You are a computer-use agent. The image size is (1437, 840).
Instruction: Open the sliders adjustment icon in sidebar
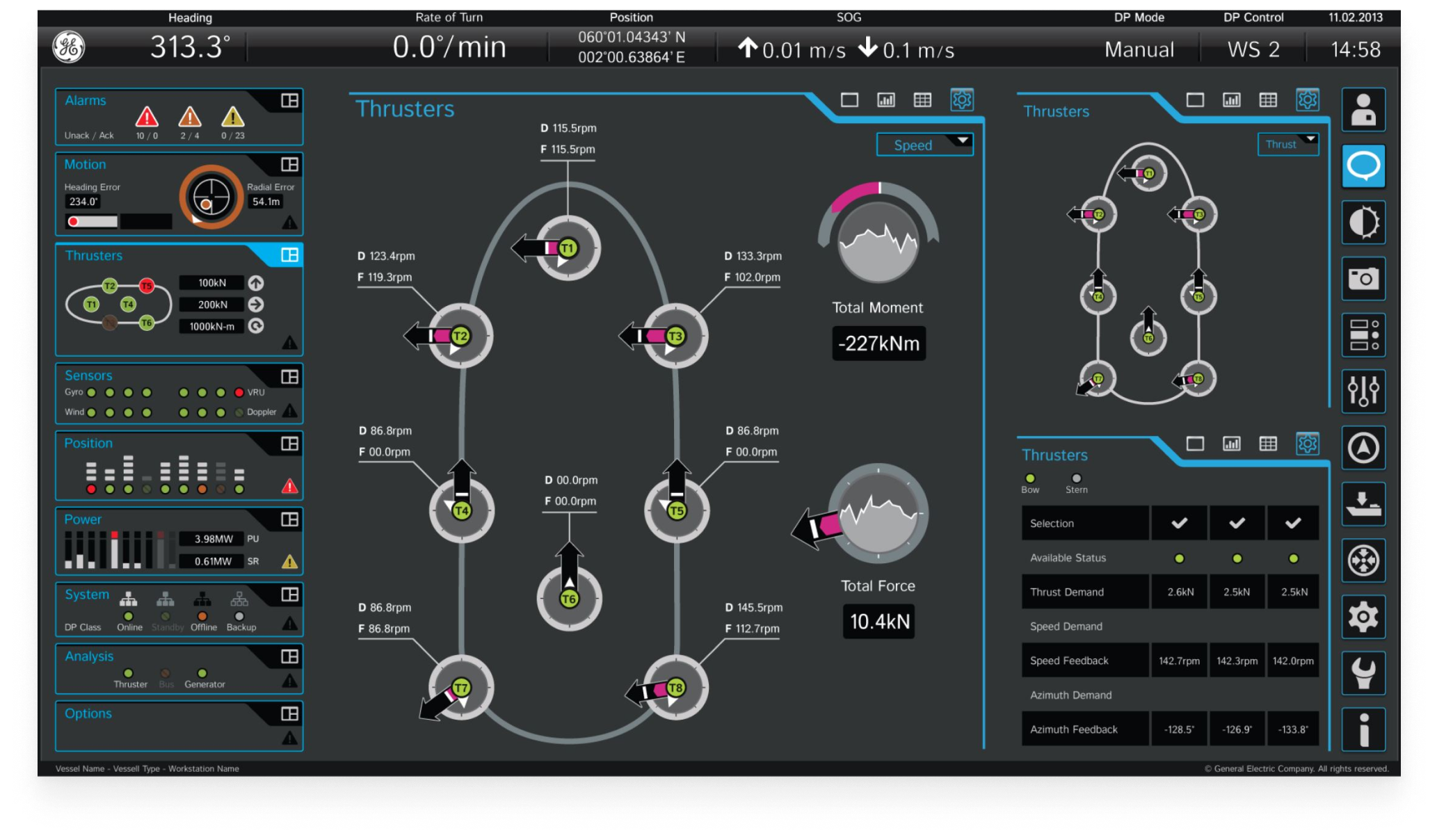click(x=1363, y=391)
